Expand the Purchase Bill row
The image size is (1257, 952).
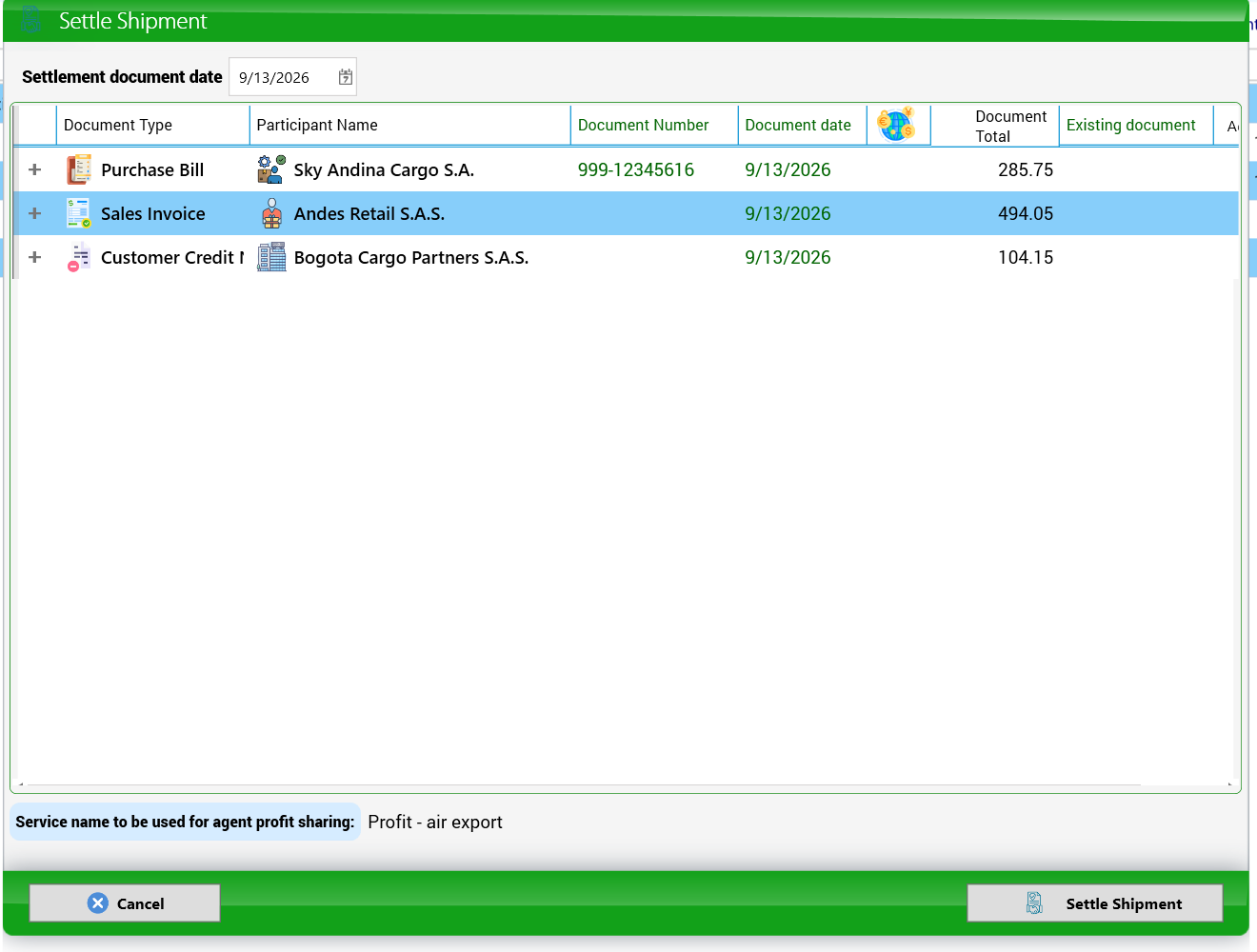tap(35, 169)
